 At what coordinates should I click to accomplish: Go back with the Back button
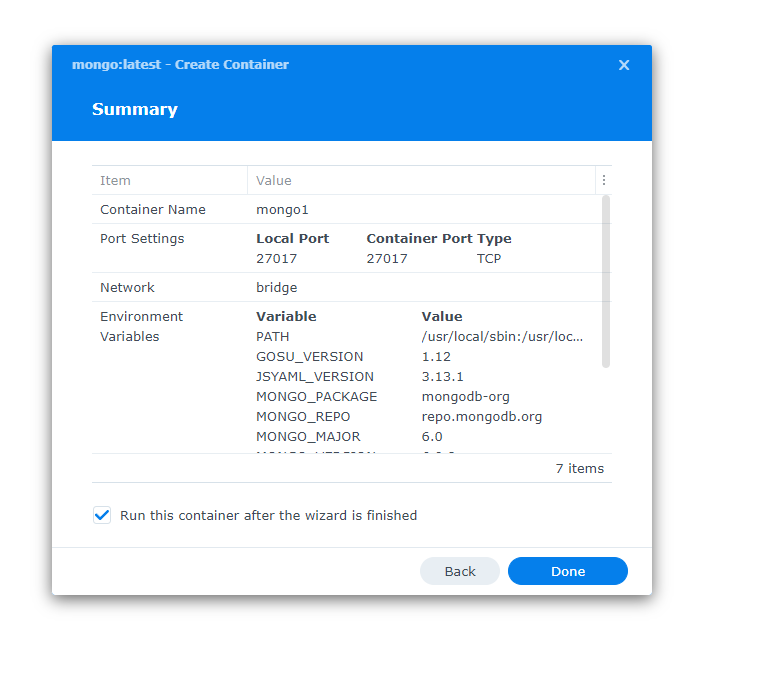(459, 571)
